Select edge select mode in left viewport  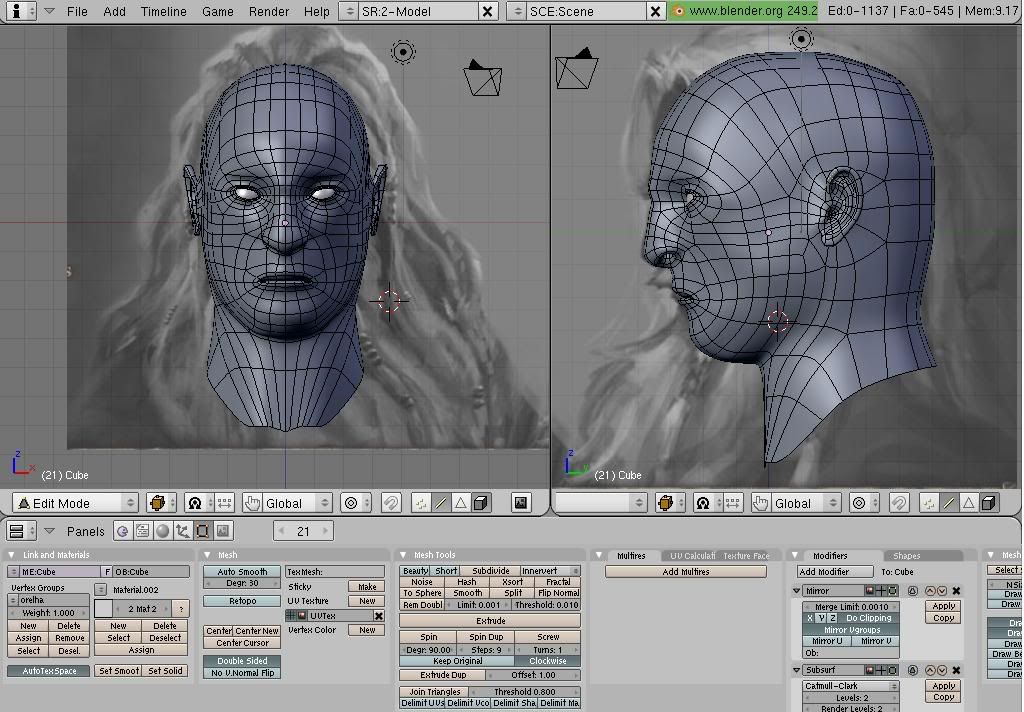(x=441, y=503)
